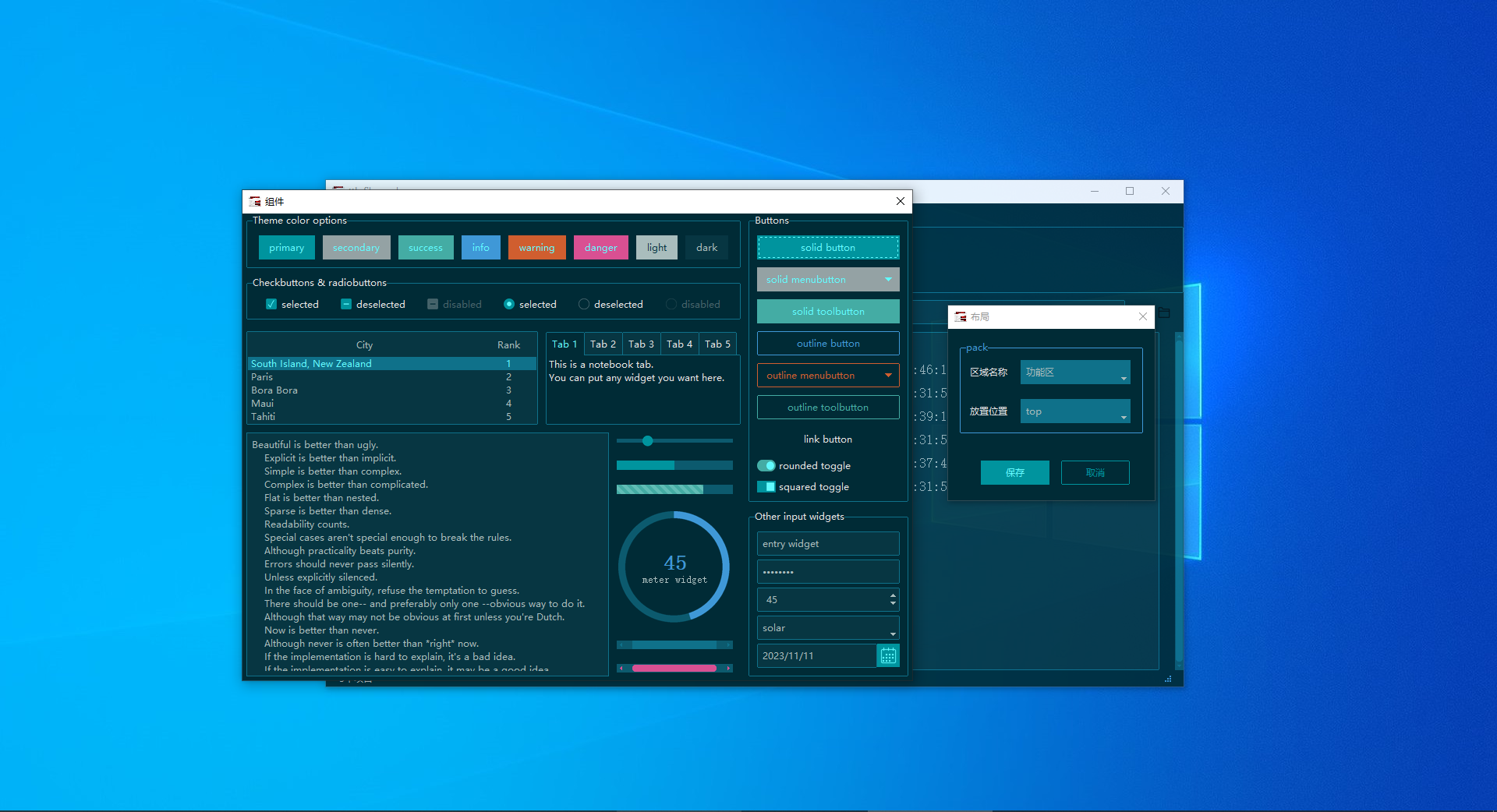Screen dimensions: 1497x812
Task: Click 保存 in the 布局 dialog
Action: (x=1015, y=472)
